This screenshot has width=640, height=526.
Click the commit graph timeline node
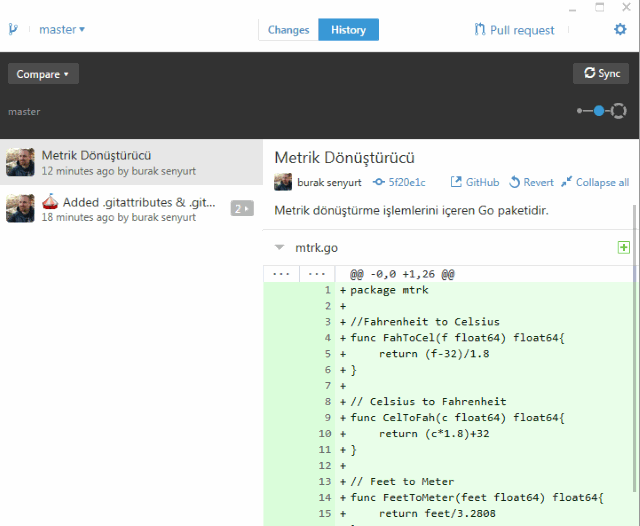(599, 111)
